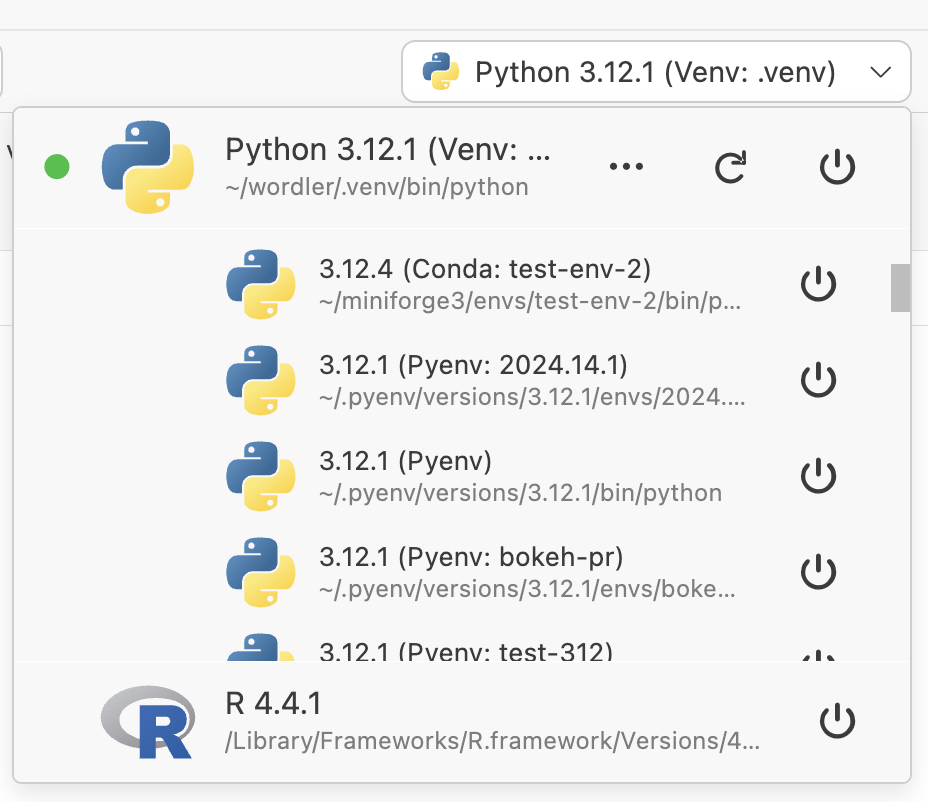Click the dropdown chevron arrow beside .venv

tap(880, 72)
